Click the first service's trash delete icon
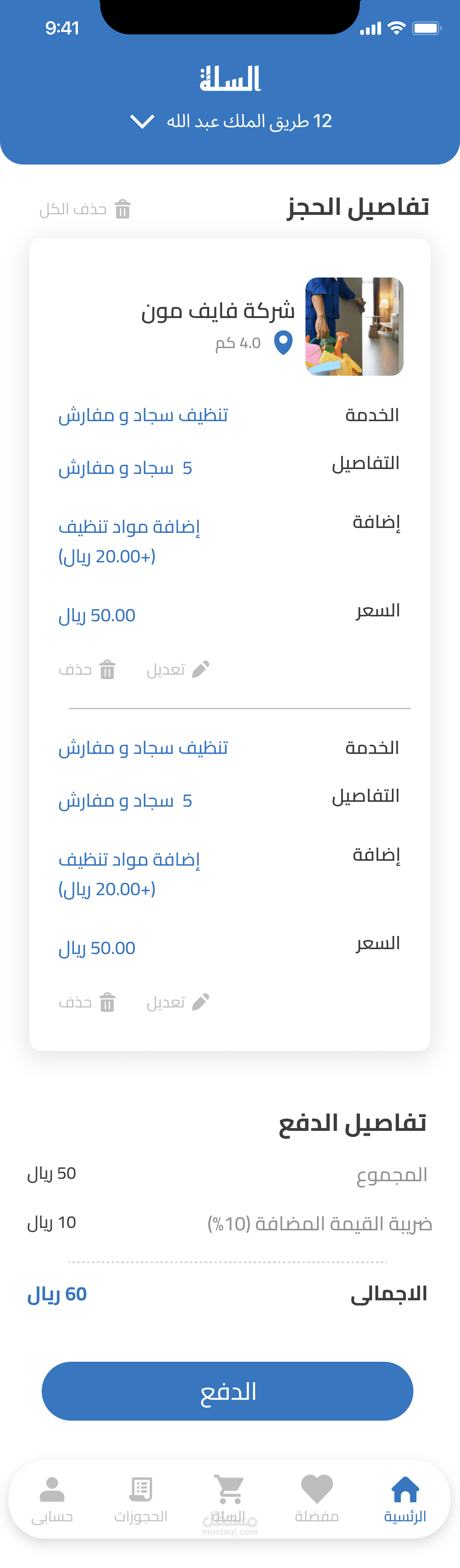Image resolution: width=460 pixels, height=1568 pixels. point(108,669)
